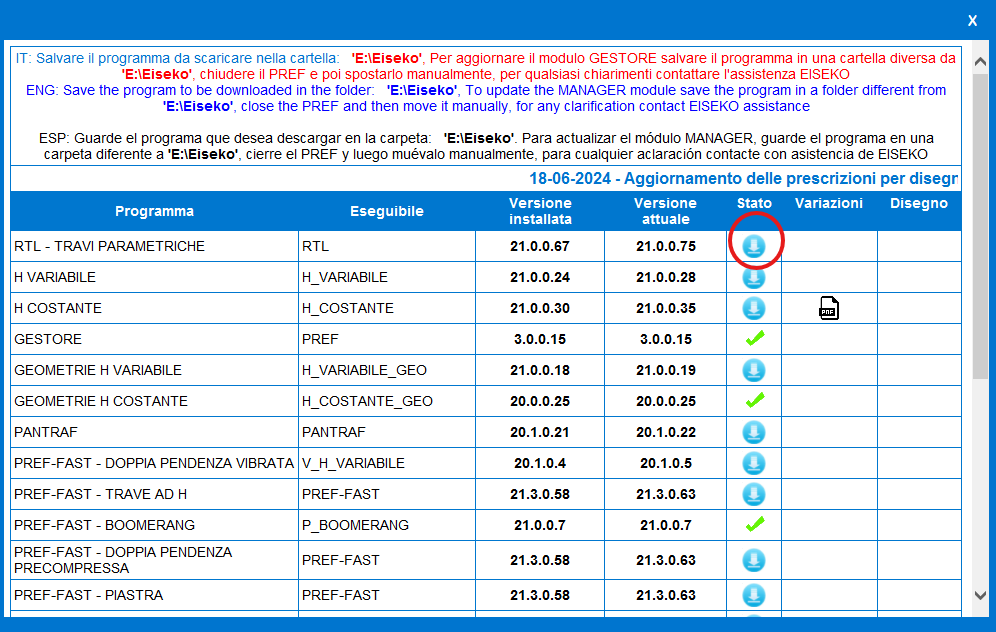Select the Versione attuale column header
Viewport: 996px width, 632px height.
point(667,211)
